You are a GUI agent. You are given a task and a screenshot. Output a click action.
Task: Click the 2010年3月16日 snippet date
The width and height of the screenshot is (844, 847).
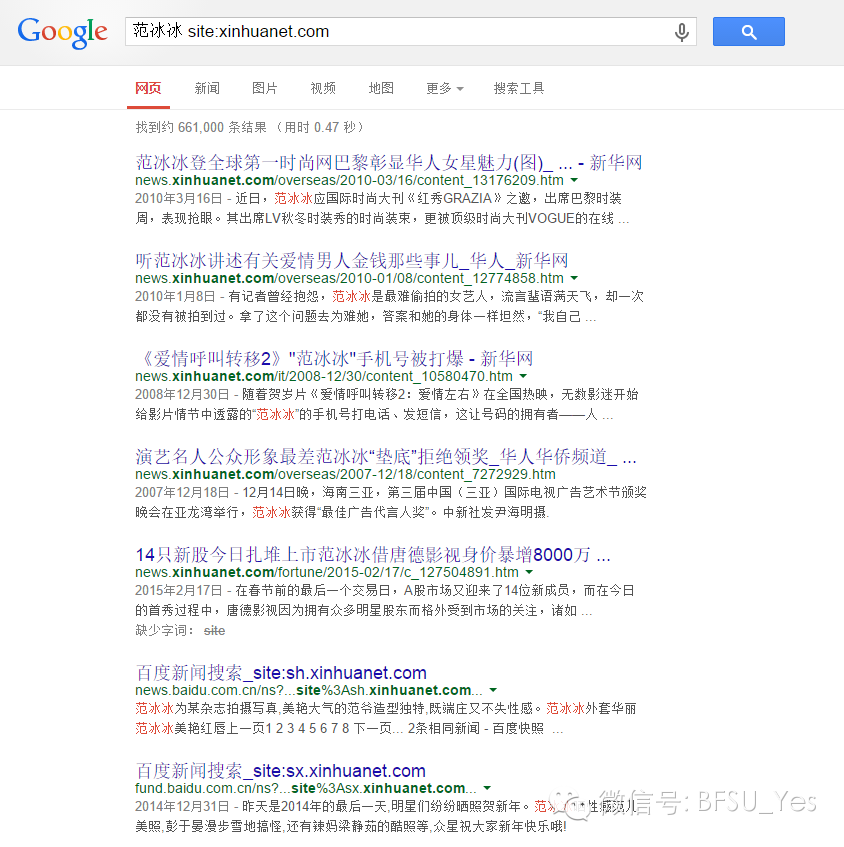[178, 199]
